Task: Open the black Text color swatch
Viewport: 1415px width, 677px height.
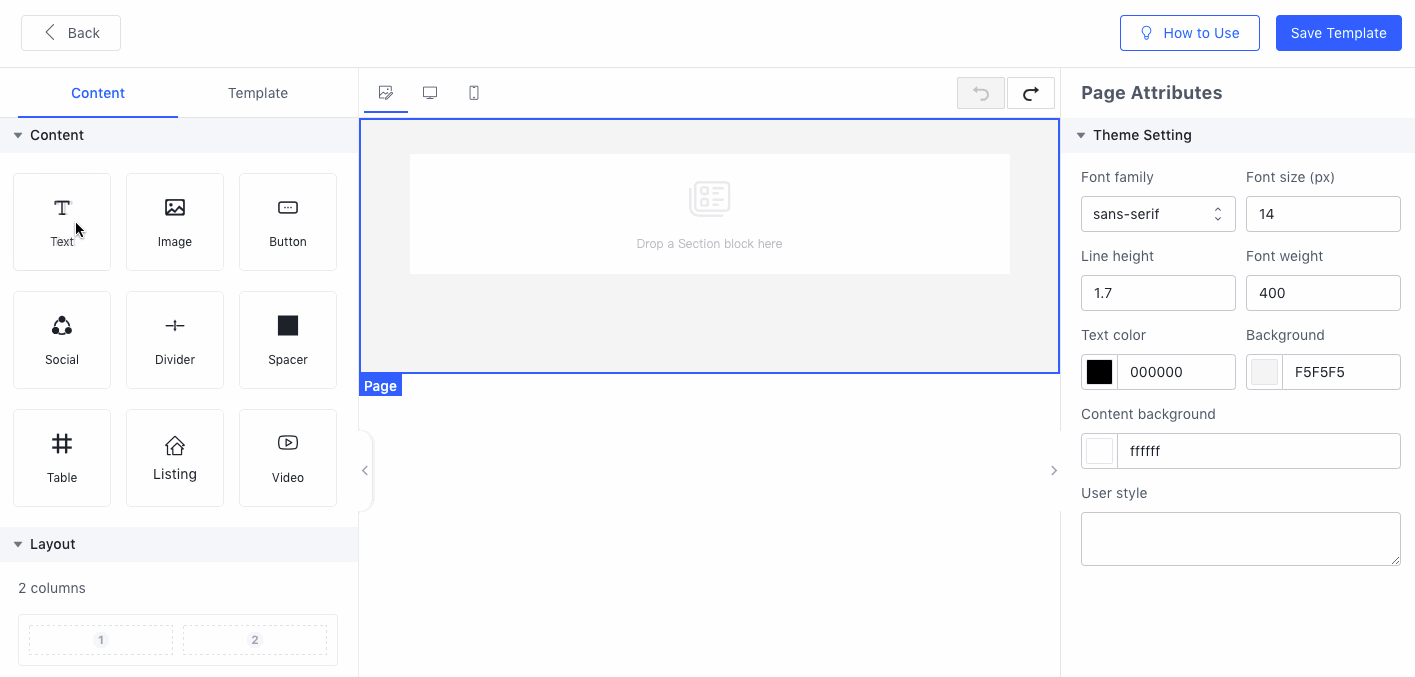Action: pyautogui.click(x=1100, y=372)
